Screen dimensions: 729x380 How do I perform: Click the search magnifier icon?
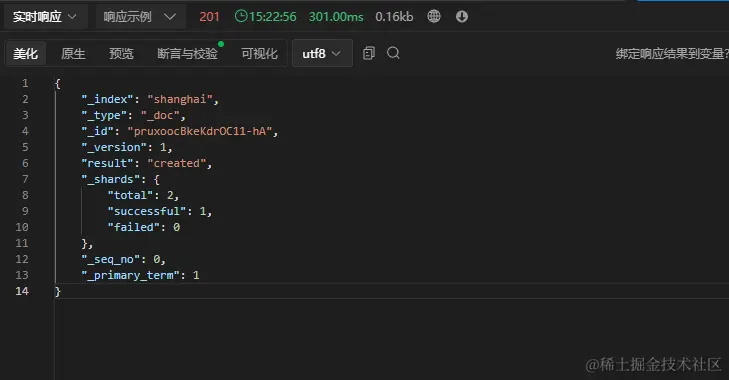click(x=393, y=53)
